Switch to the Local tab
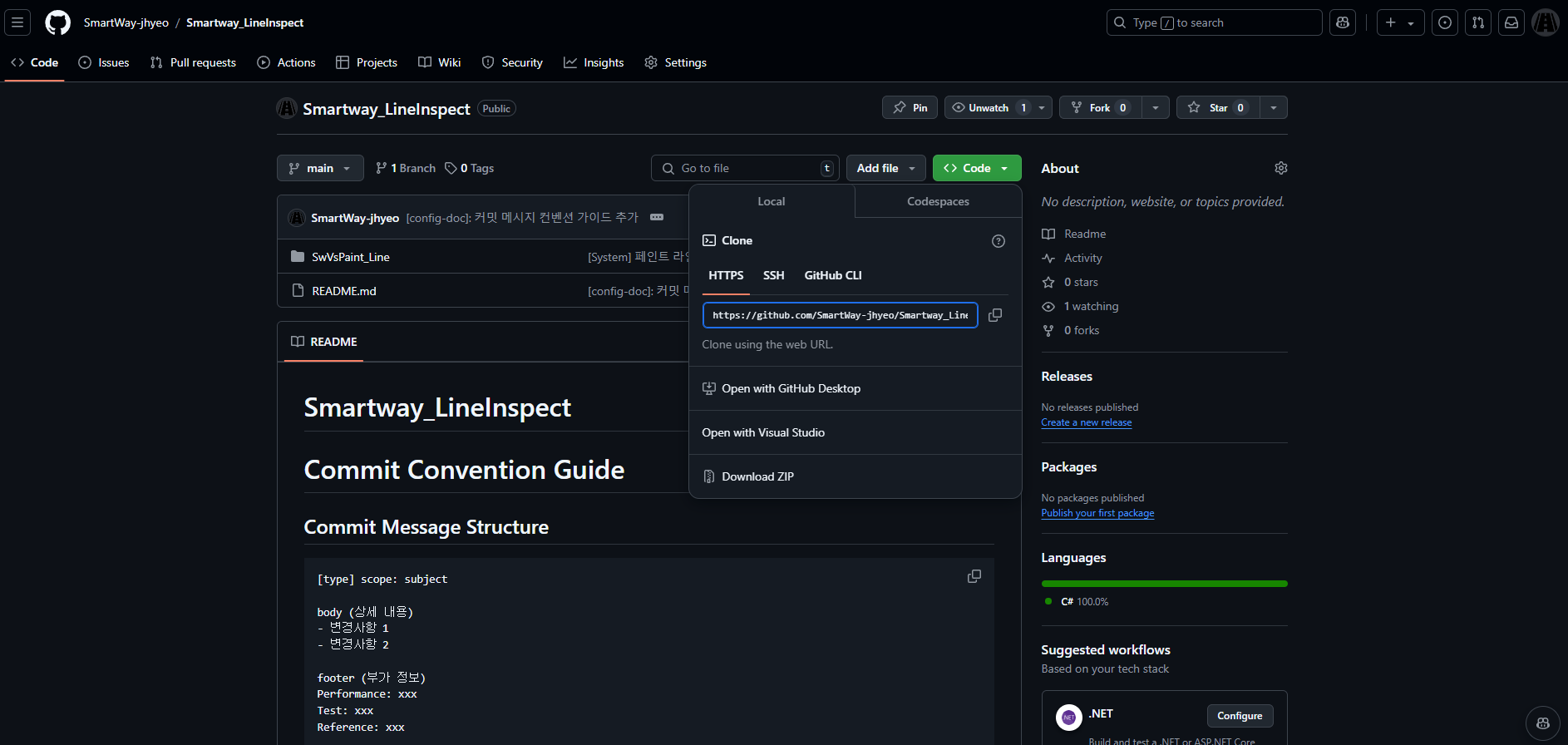The width and height of the screenshot is (1568, 745). [772, 201]
